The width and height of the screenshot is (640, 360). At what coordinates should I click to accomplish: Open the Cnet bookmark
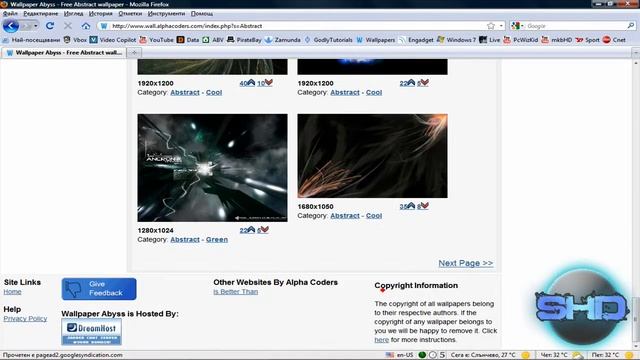coord(614,40)
